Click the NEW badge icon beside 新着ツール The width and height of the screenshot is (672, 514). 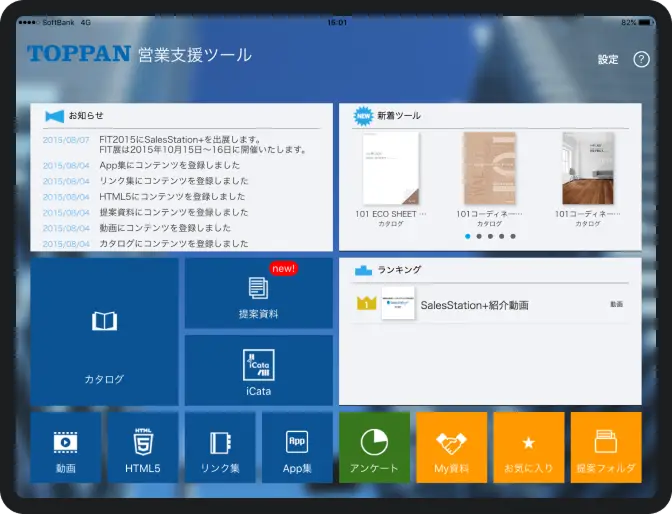tap(363, 116)
